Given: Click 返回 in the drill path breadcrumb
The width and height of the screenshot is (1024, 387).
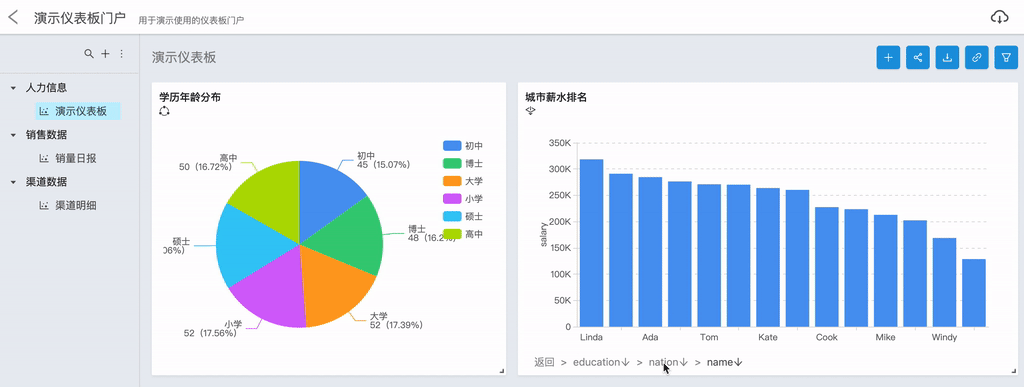Looking at the screenshot, I should pyautogui.click(x=544, y=362).
